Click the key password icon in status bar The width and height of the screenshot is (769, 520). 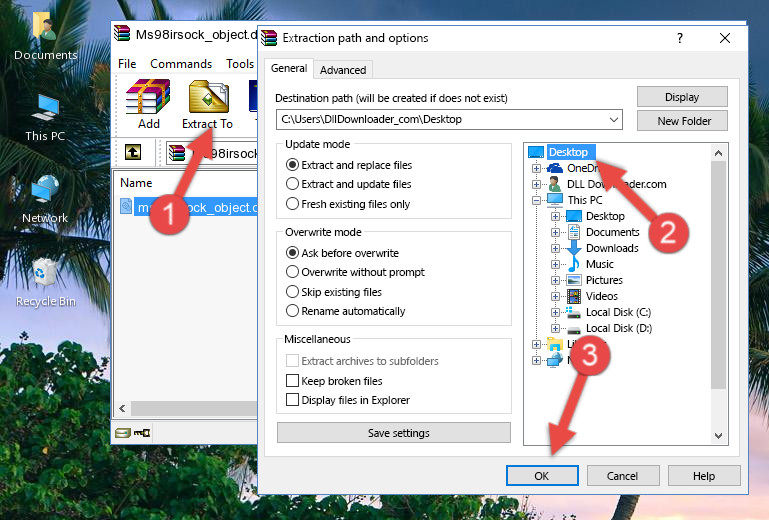click(x=142, y=433)
